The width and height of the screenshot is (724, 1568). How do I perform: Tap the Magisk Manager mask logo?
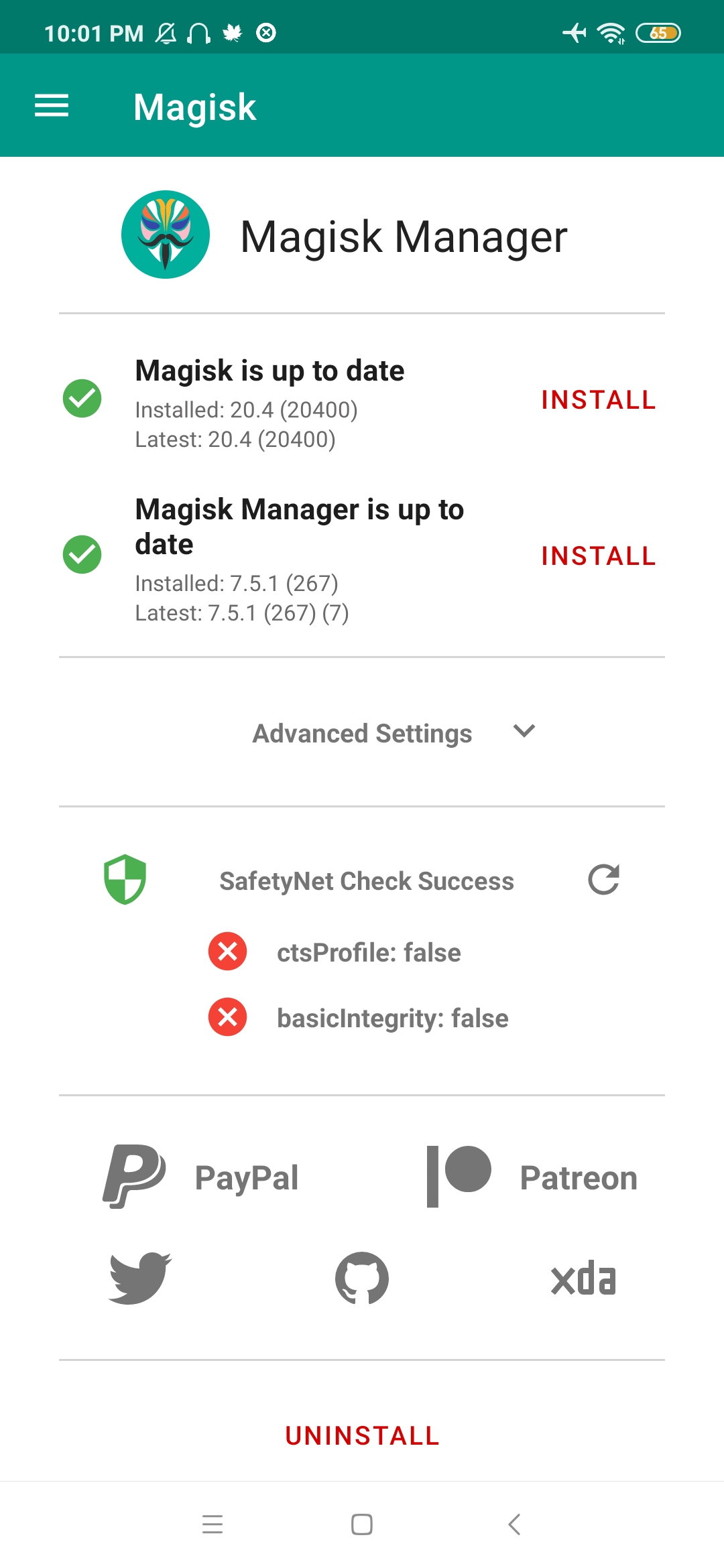point(166,235)
